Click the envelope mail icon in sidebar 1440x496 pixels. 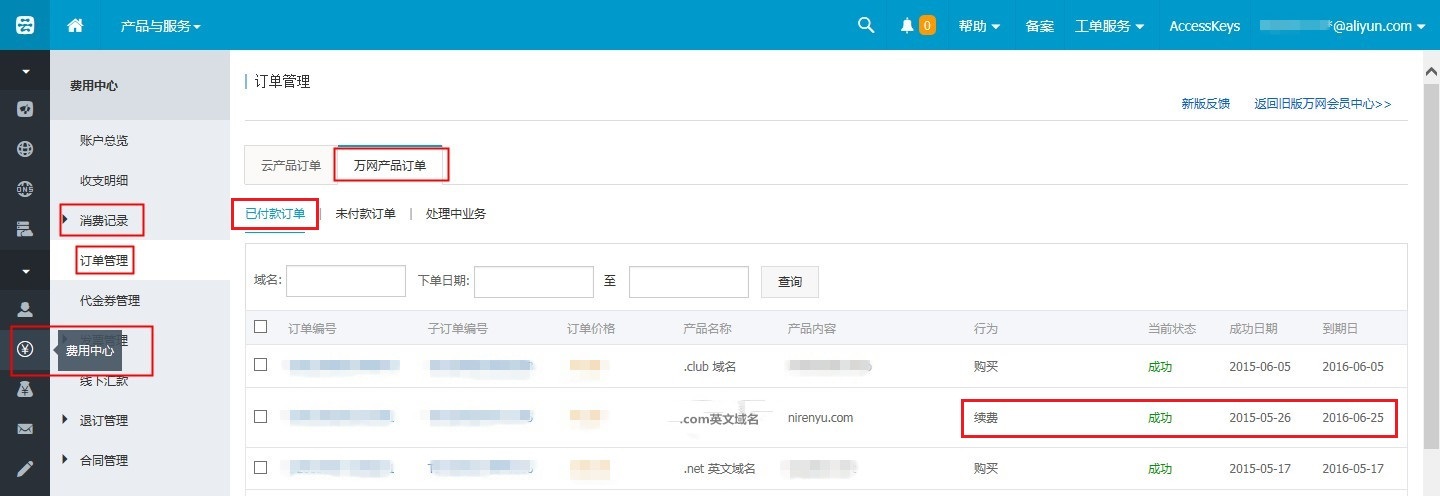tap(25, 429)
